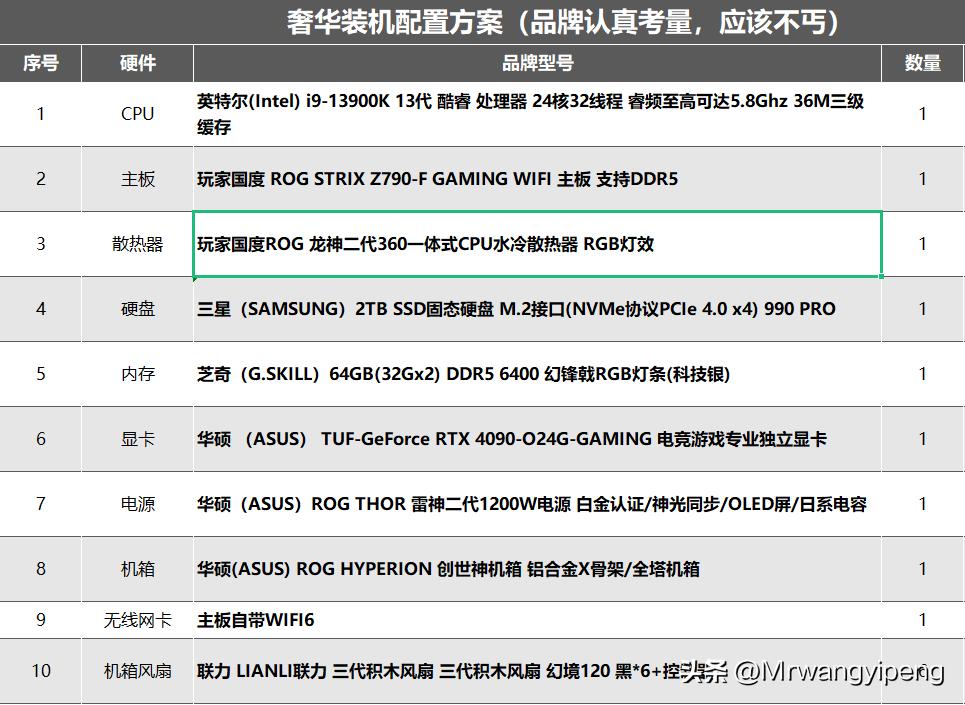Click the quantity cell in the 硬盘 row

[x=923, y=309]
